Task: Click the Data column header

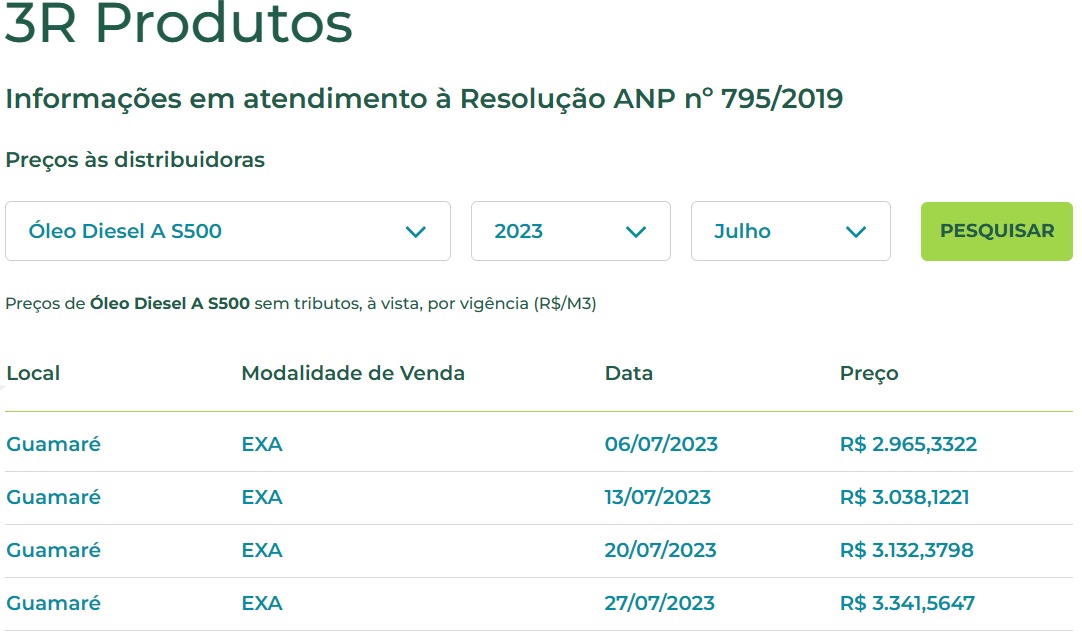Action: coord(629,374)
